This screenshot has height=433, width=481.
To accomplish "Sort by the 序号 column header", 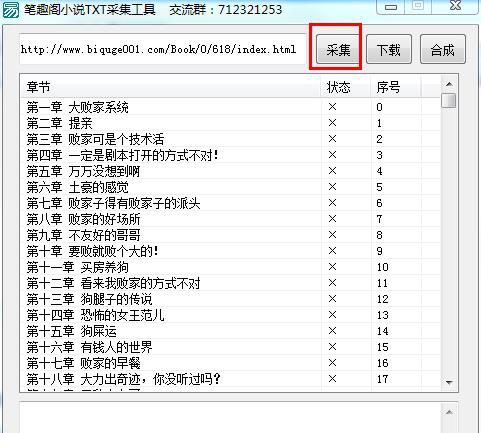I will [396, 87].
